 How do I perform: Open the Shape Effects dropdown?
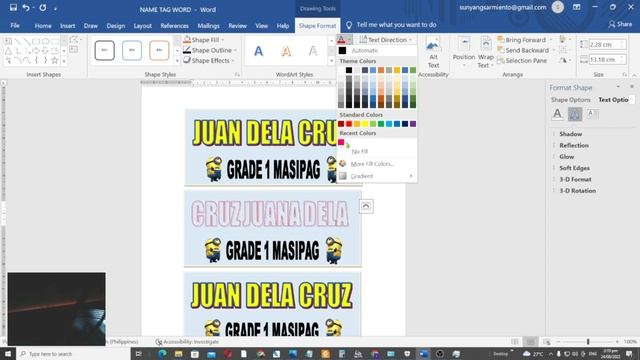point(209,60)
